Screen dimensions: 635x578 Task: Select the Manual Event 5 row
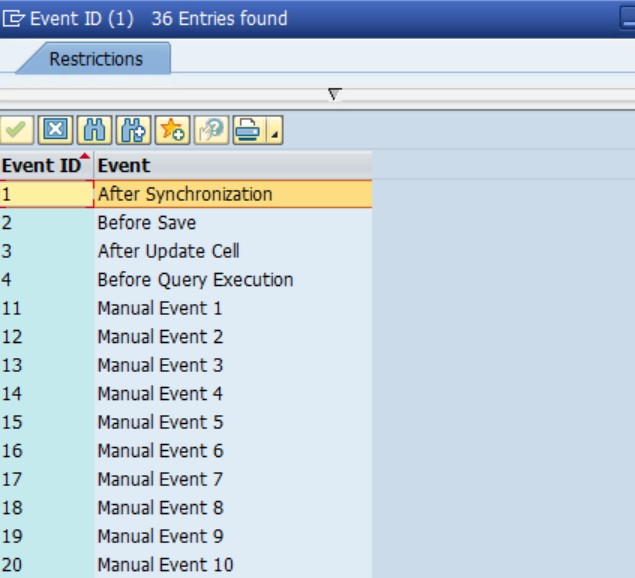tap(160, 422)
